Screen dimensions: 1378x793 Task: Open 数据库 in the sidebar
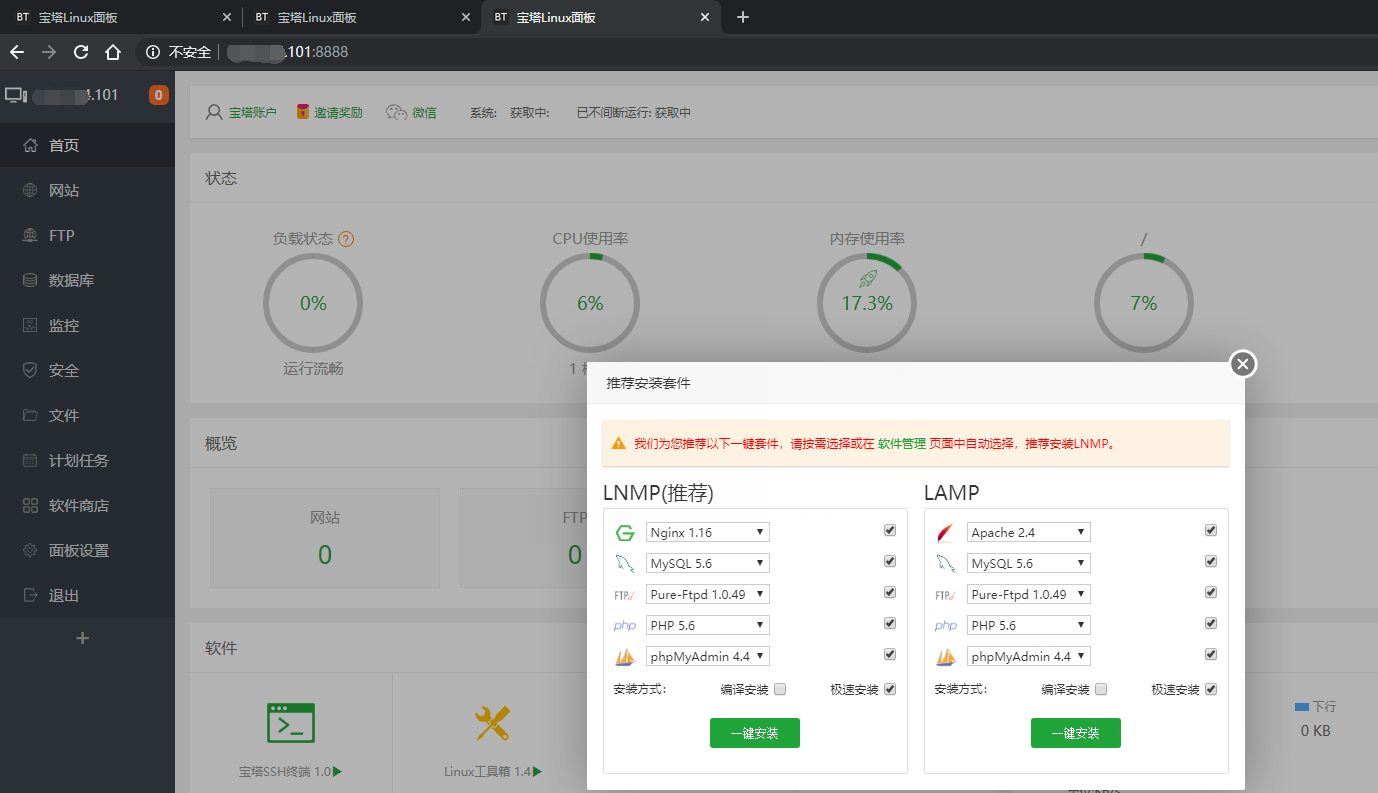pos(87,281)
